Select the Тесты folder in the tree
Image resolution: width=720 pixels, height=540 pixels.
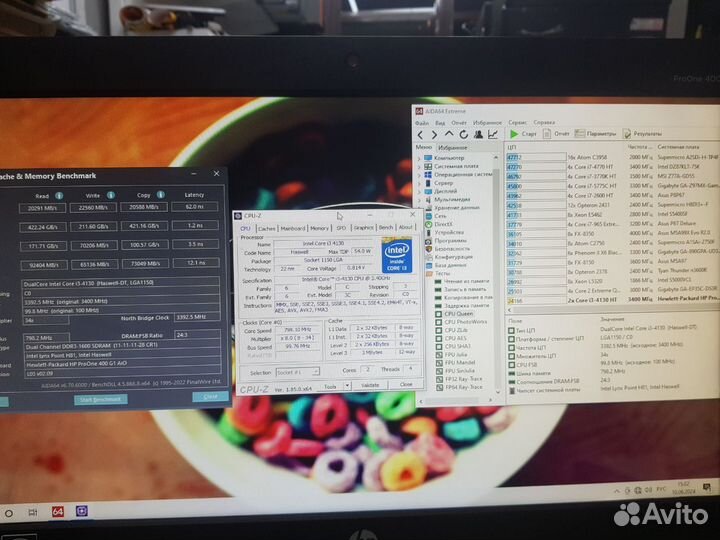pos(439,274)
